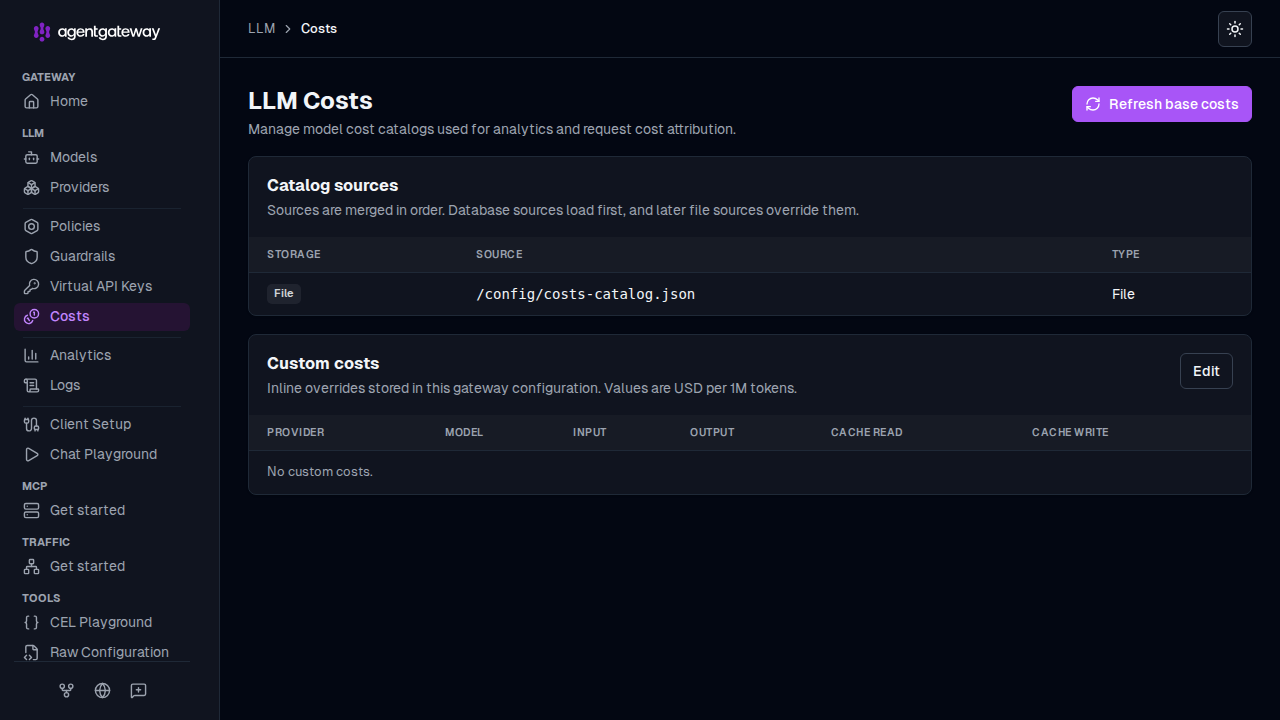Click the Guardrails shield icon
The height and width of the screenshot is (720, 1280).
click(31, 256)
